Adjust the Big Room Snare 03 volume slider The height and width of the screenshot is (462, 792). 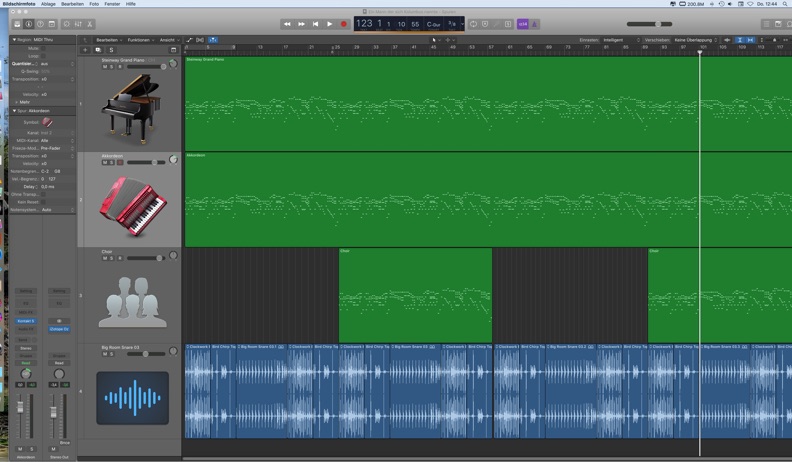click(146, 354)
